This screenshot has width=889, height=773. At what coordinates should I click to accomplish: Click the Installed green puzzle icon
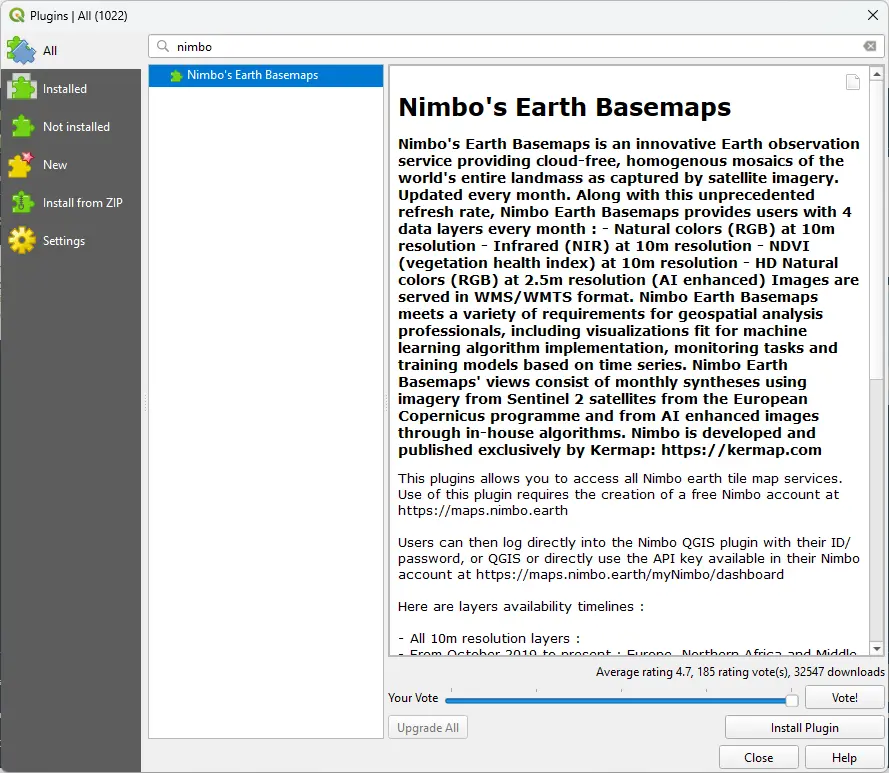tap(22, 88)
